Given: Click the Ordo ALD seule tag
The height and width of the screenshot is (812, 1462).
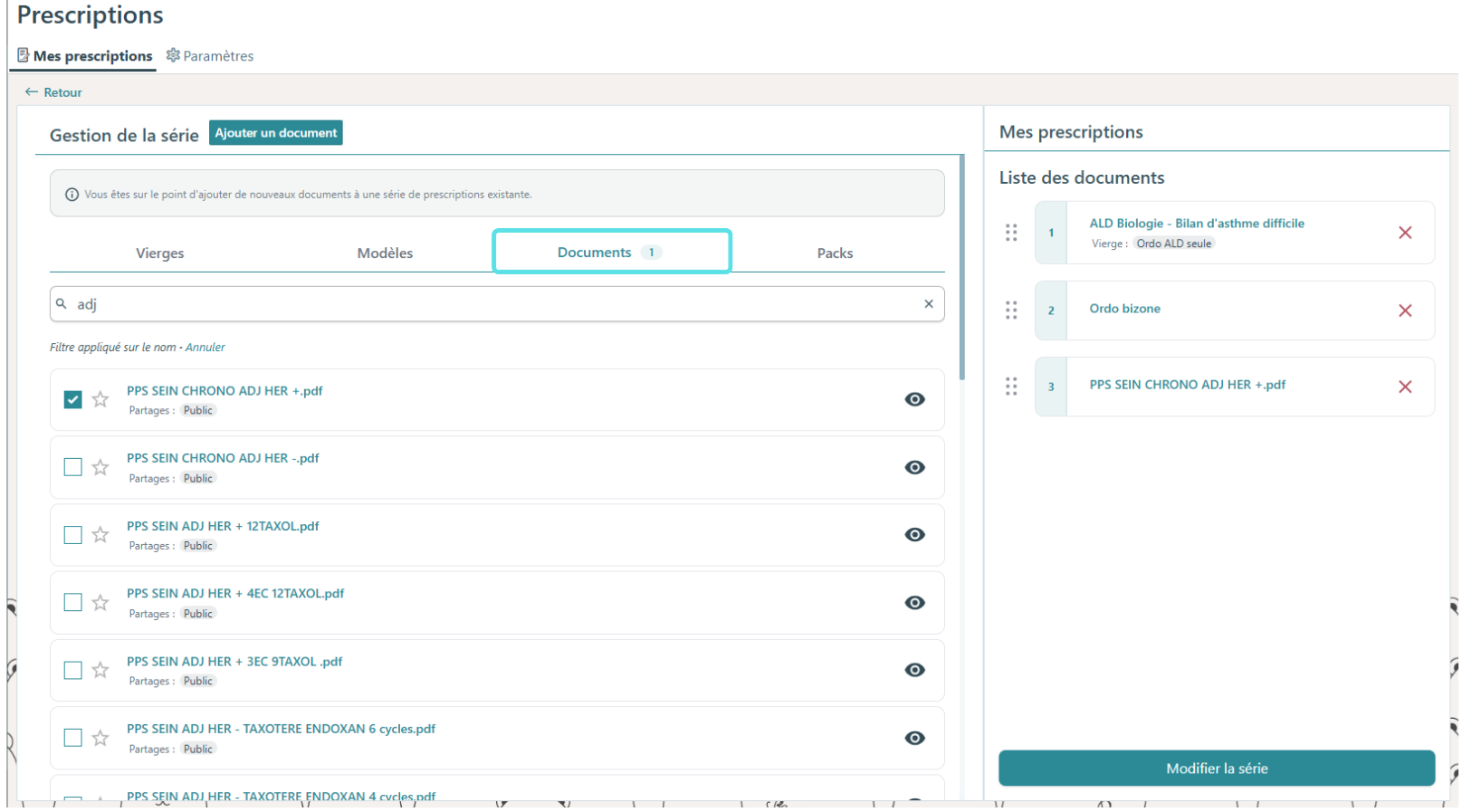Looking at the screenshot, I should pyautogui.click(x=1174, y=244).
